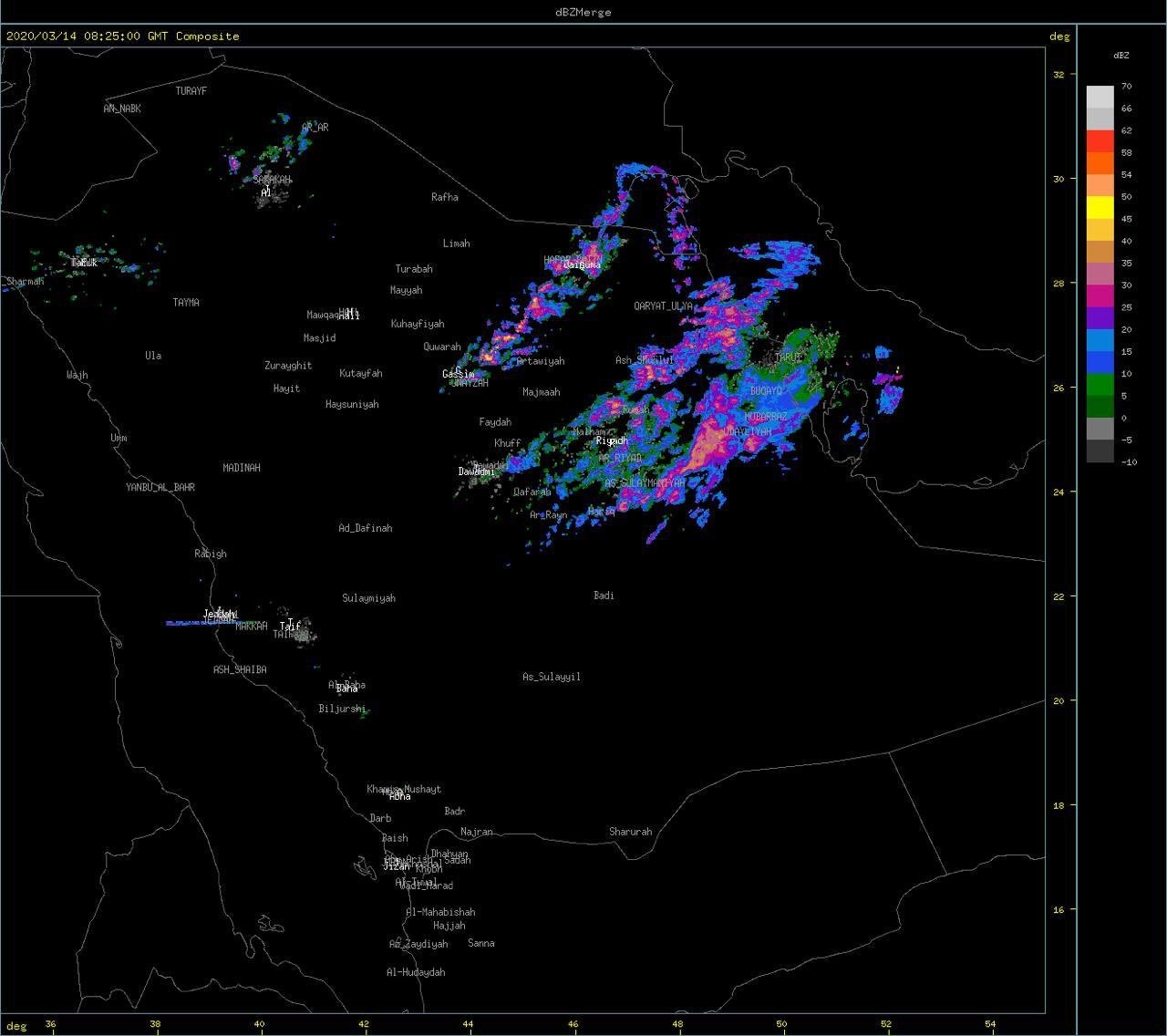1167x1036 pixels.
Task: Select the purple swatch in the dBZ scale
Action: click(x=1100, y=318)
